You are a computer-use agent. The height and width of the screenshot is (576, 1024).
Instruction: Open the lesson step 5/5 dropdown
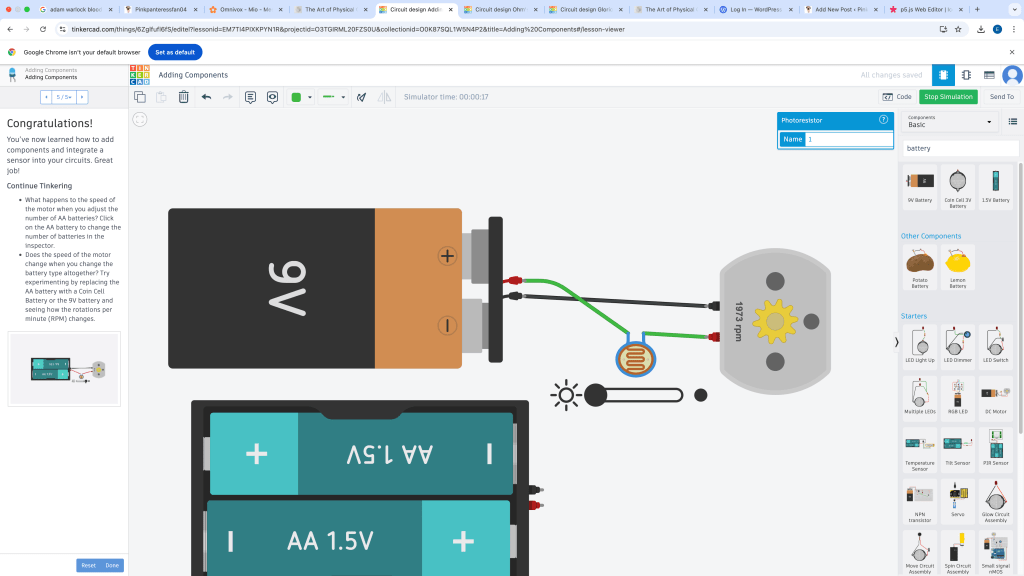(64, 97)
